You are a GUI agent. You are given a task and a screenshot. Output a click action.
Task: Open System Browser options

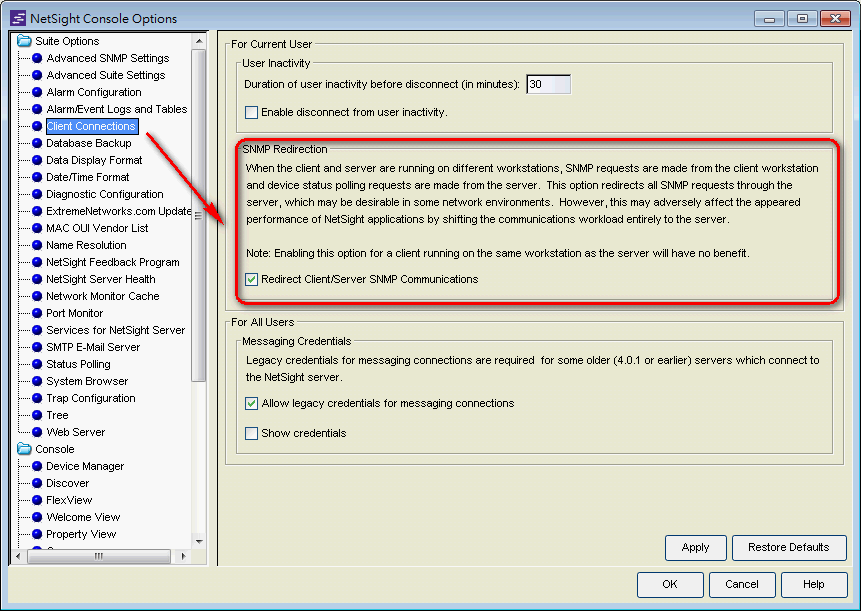[x=87, y=381]
